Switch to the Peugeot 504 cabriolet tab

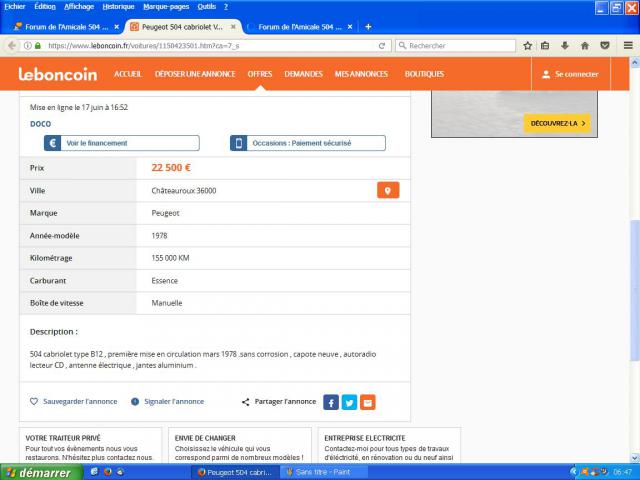tap(182, 27)
